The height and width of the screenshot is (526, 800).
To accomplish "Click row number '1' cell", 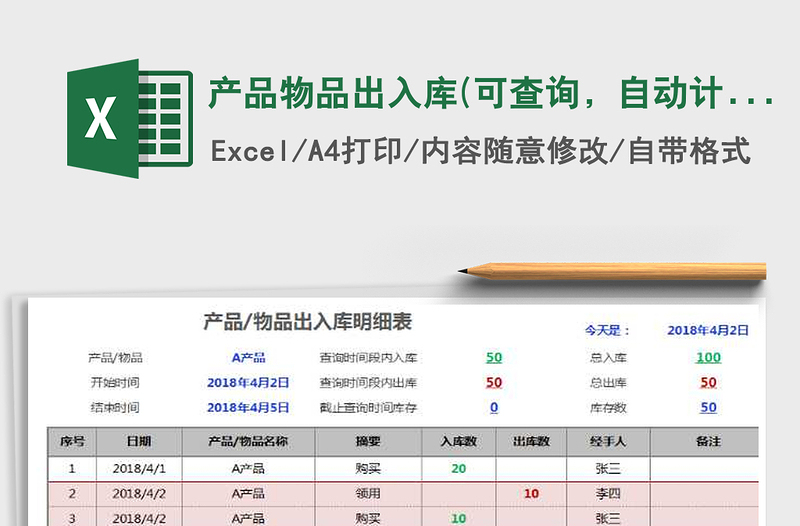I will pyautogui.click(x=72, y=469).
